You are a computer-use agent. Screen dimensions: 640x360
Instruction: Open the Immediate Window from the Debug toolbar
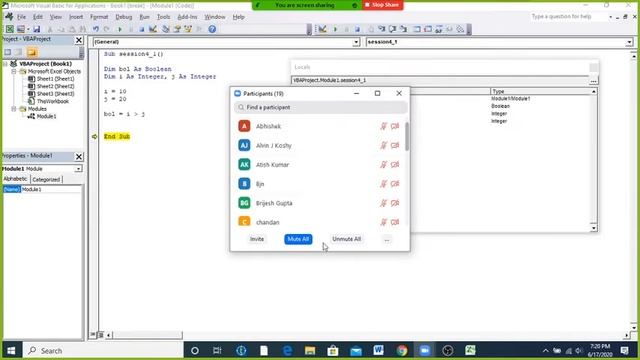pos(427,29)
